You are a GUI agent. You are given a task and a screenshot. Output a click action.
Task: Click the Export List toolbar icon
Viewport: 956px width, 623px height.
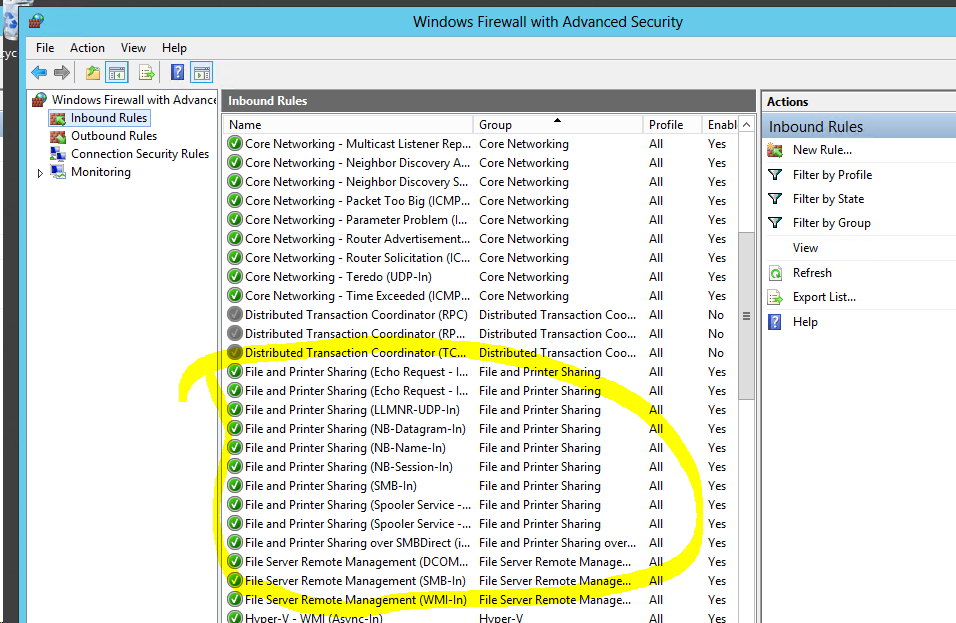147,73
